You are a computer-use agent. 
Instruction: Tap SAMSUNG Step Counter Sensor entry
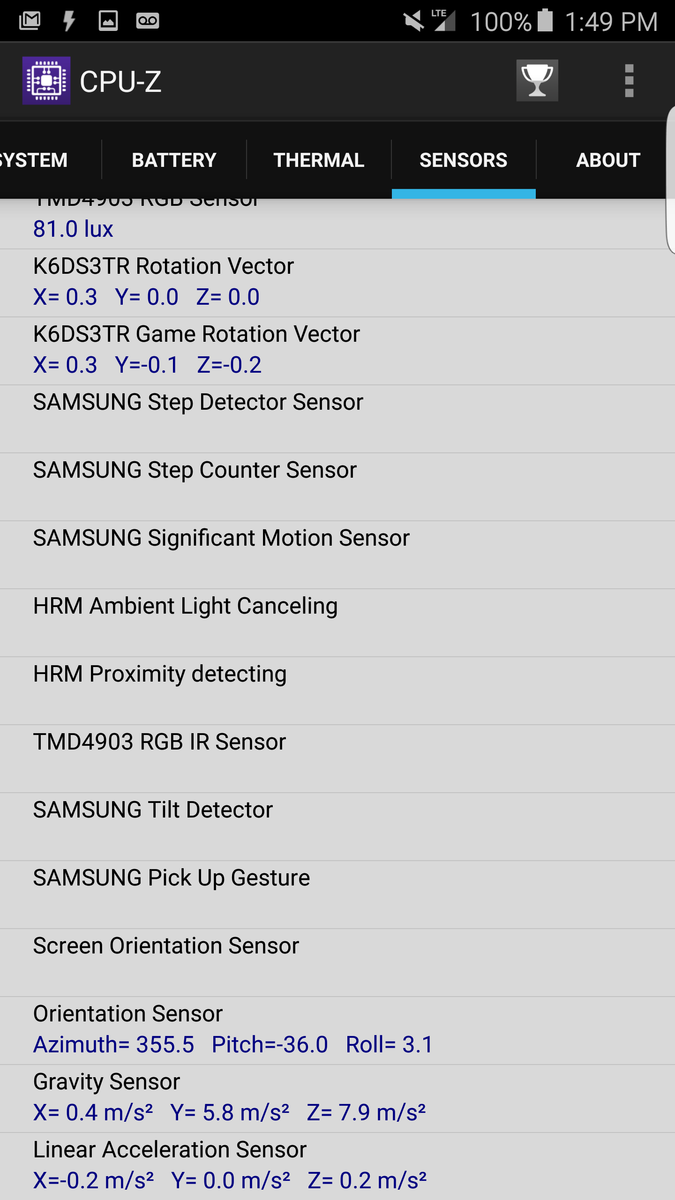tap(337, 486)
